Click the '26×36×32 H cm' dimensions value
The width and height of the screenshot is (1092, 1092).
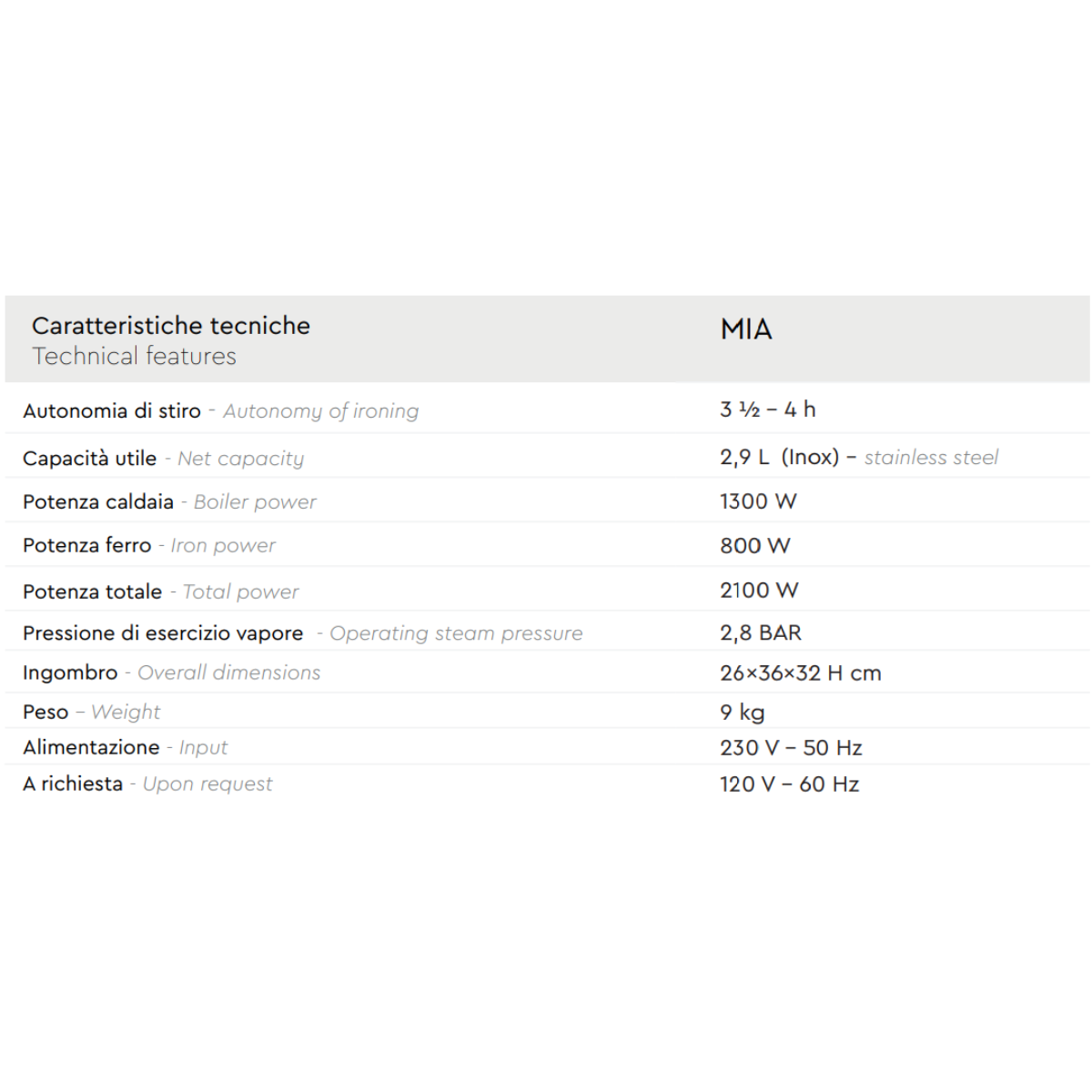(800, 673)
